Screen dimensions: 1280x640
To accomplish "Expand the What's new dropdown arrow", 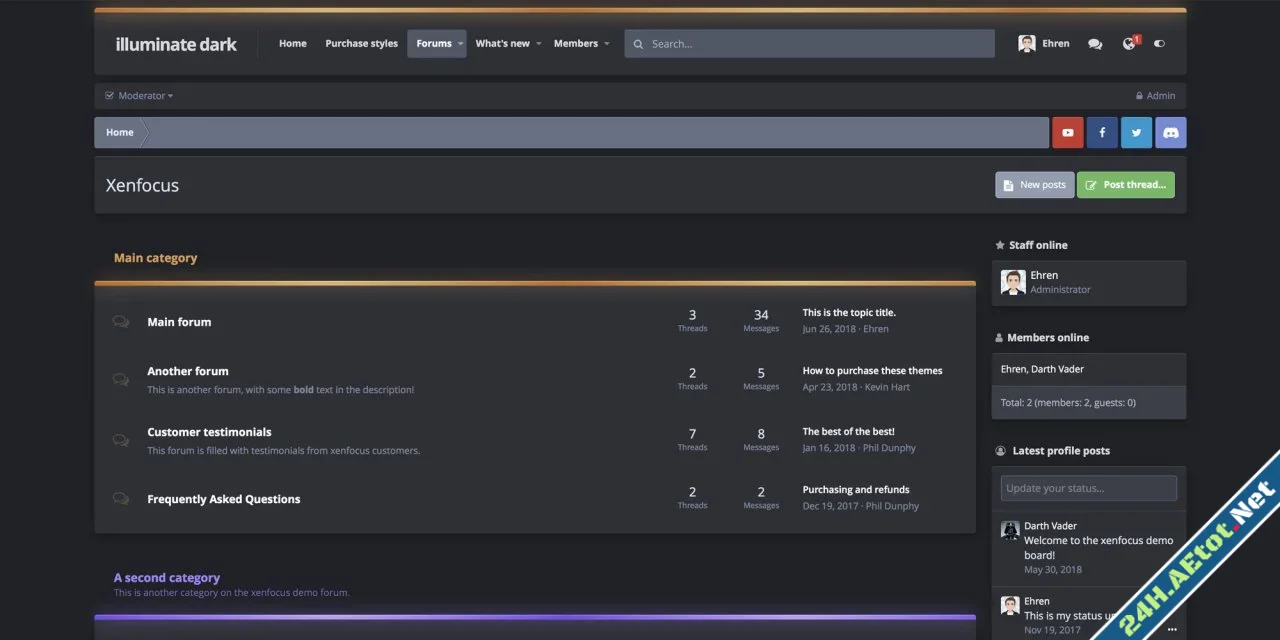I will (538, 44).
